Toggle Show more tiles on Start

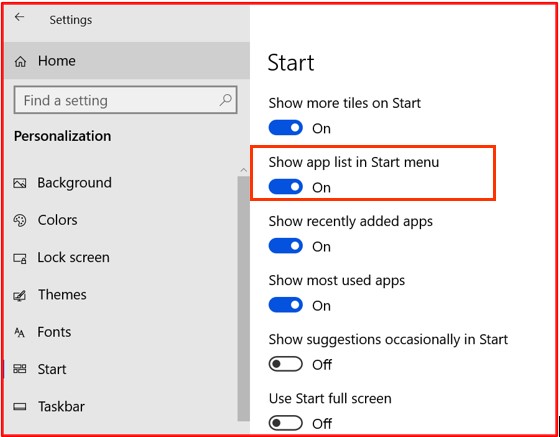point(285,128)
